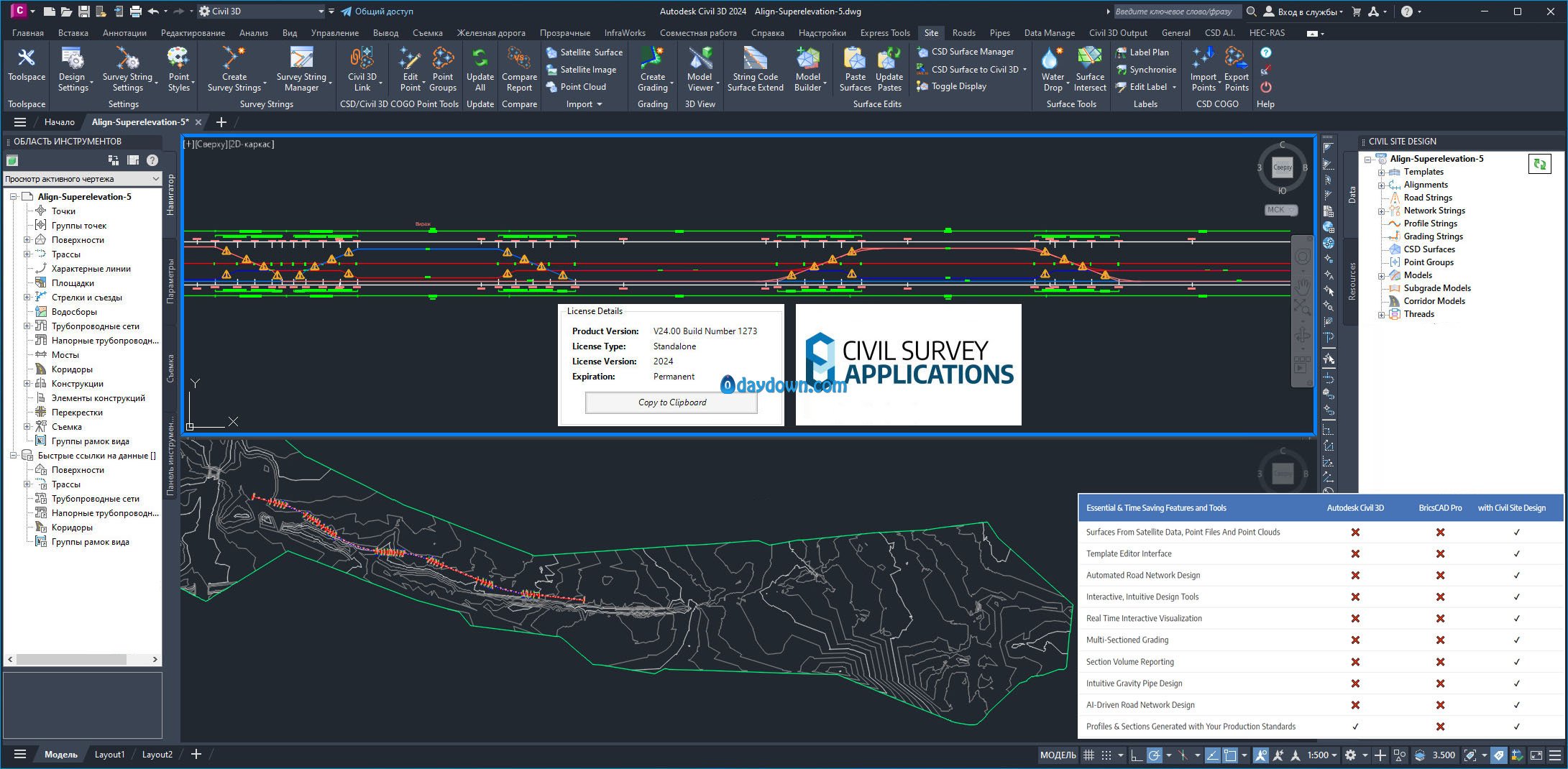Close the Align-Superelevation-5 document tab
This screenshot has height=769, width=1568.
point(198,122)
